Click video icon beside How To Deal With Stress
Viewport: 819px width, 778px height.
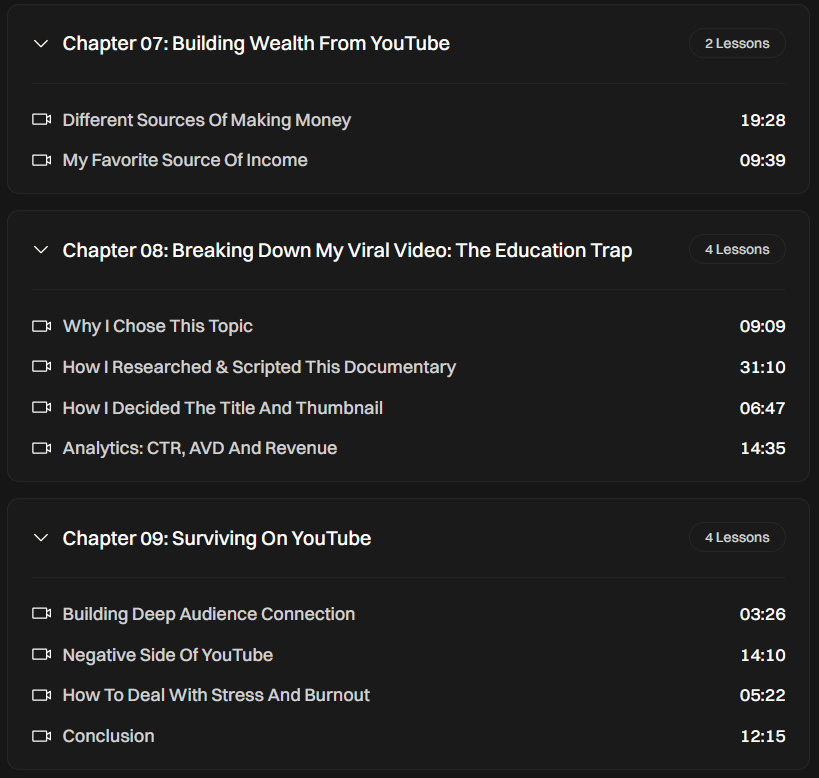pos(41,695)
